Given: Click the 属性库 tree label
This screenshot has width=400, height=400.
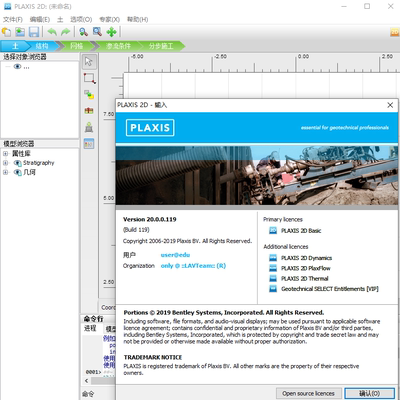Looking at the screenshot, I should [21, 154].
